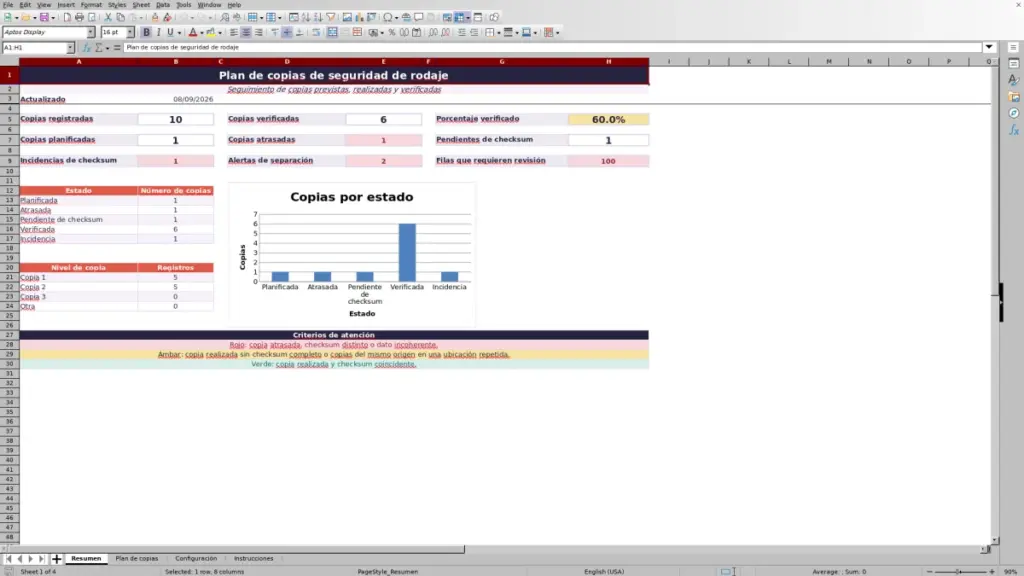Click the Copias por estado chart
Image resolution: width=1024 pixels, height=576 pixels.
[351, 255]
